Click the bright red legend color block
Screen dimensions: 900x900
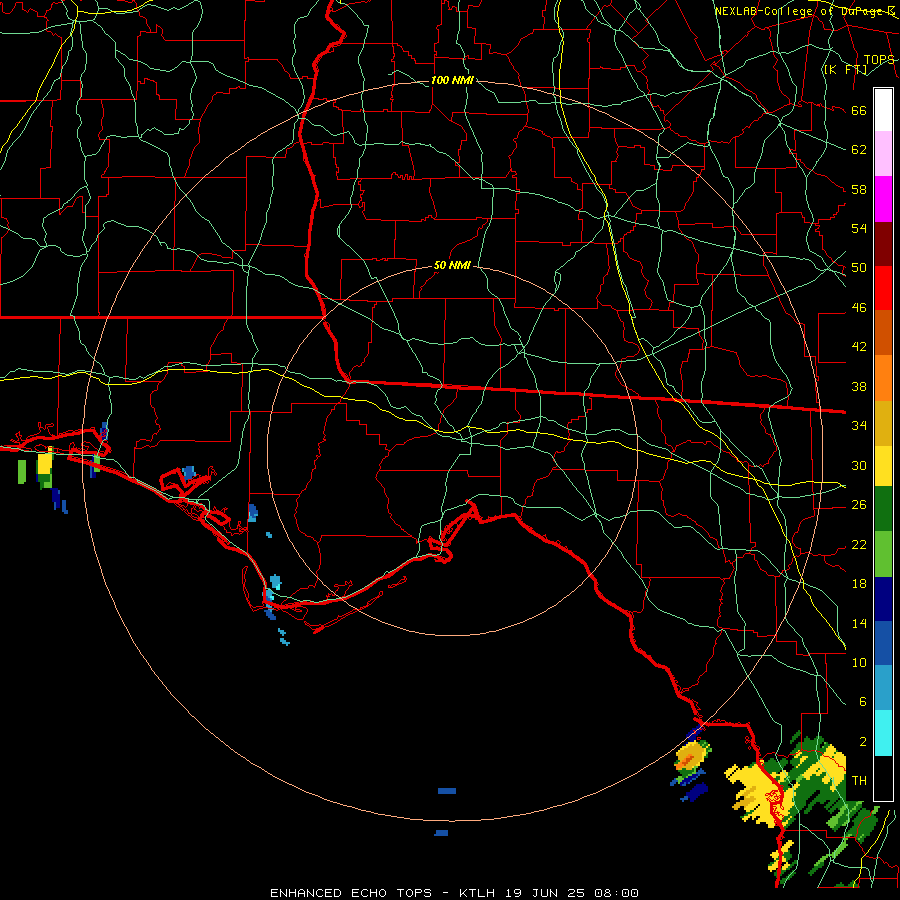point(883,288)
